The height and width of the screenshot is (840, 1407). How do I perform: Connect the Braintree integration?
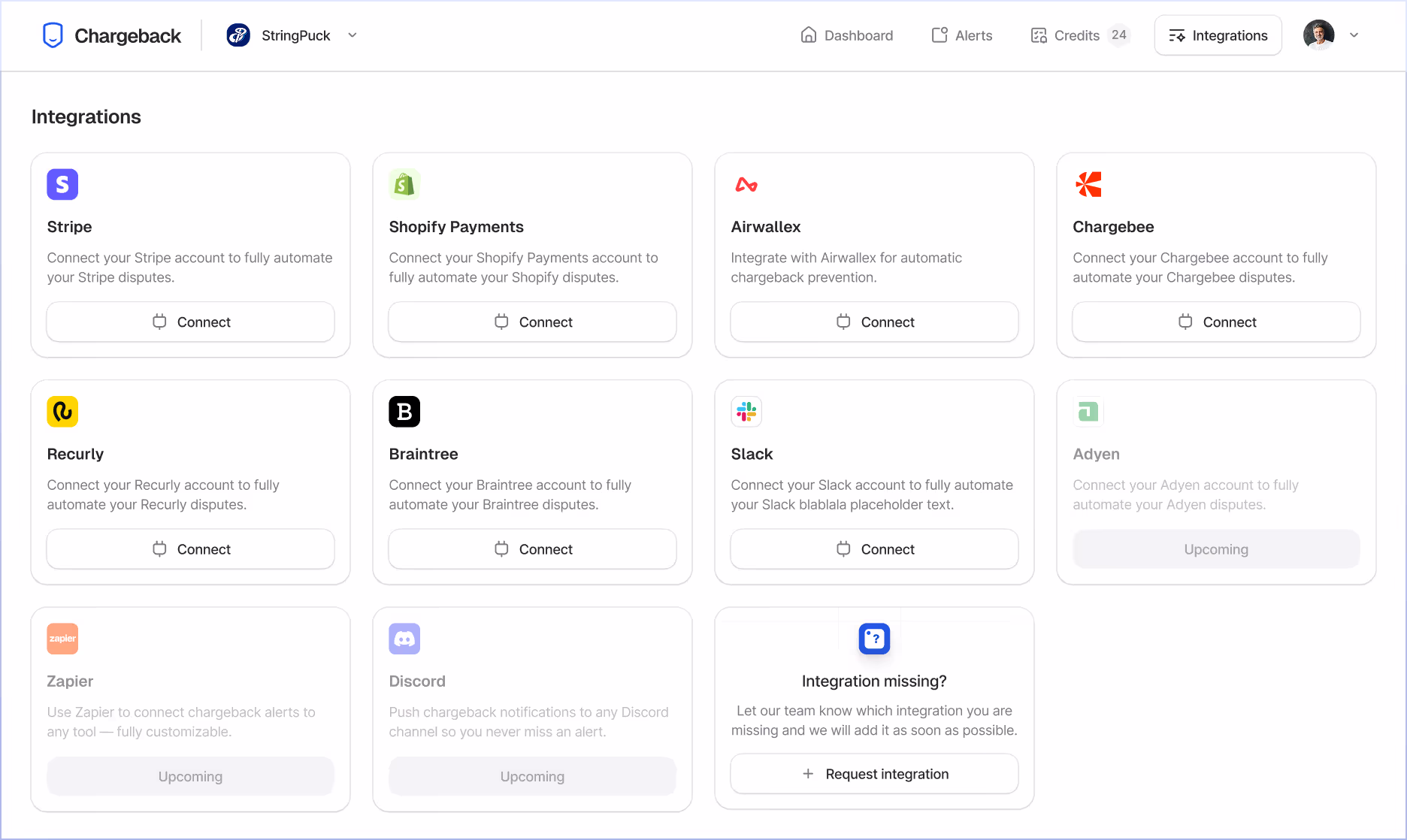[532, 549]
